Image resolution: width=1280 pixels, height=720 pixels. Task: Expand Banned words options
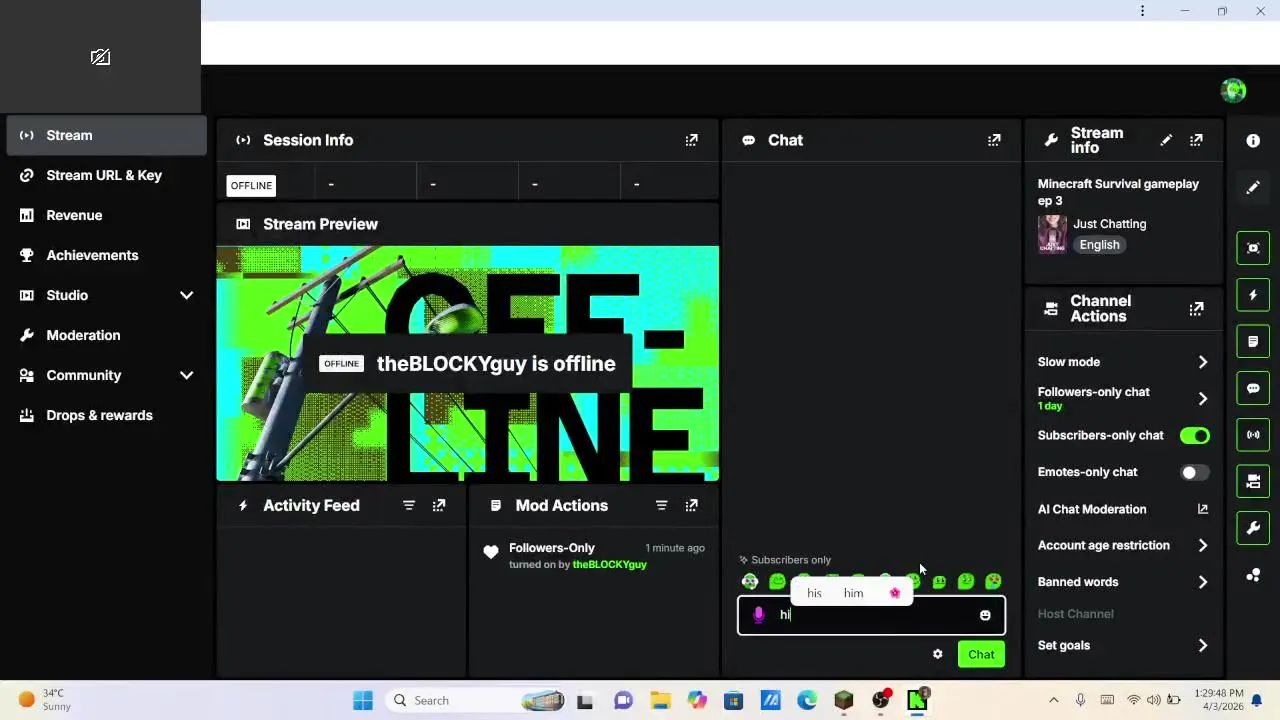[x=1203, y=582]
